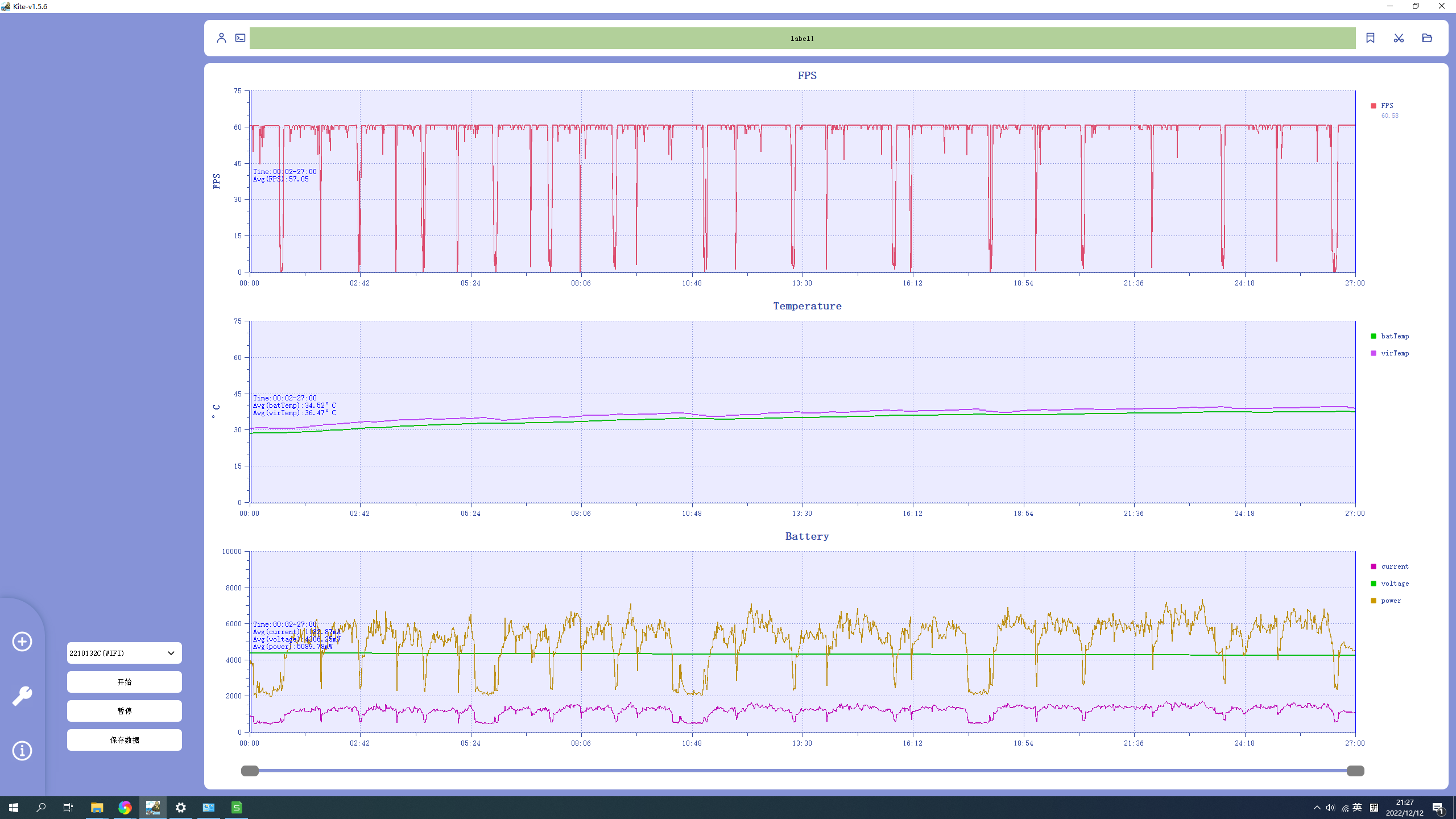Open Settings gear on taskbar
Image resolution: width=1456 pixels, height=819 pixels.
pos(181,808)
